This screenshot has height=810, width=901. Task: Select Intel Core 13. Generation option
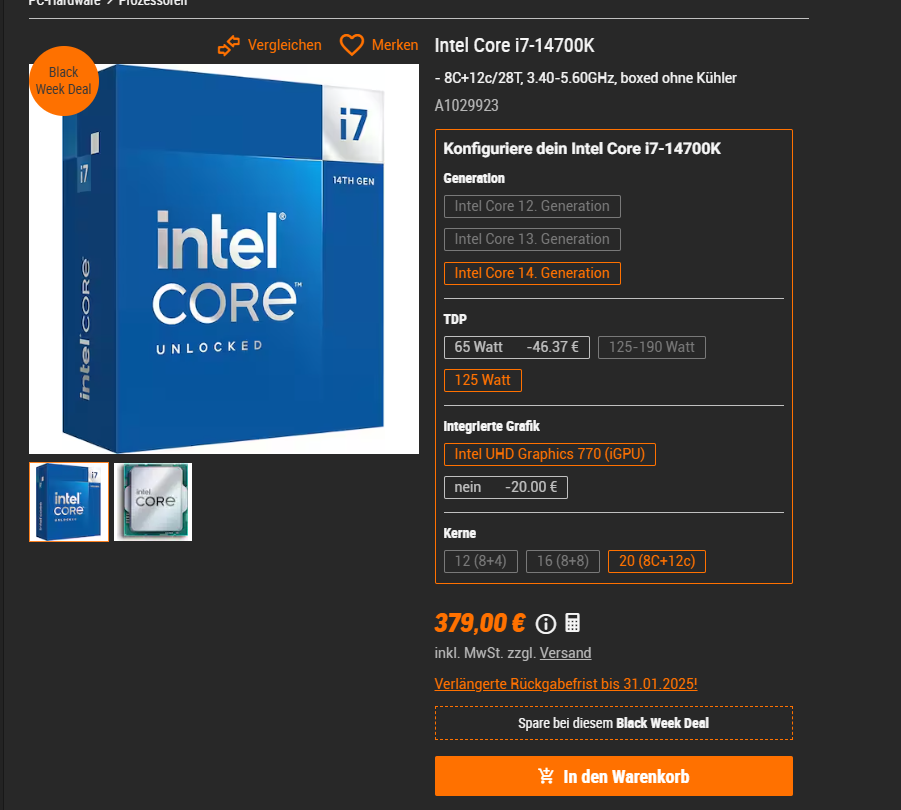point(532,240)
